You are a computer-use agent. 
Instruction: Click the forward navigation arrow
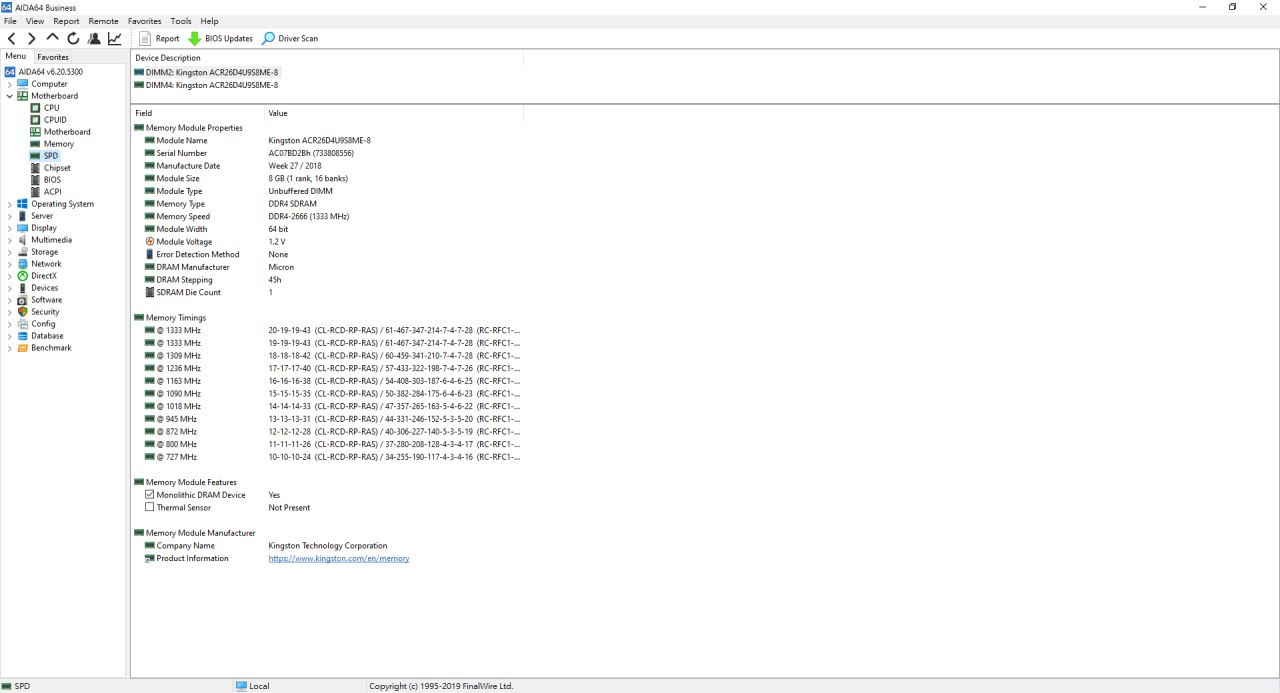tap(32, 38)
